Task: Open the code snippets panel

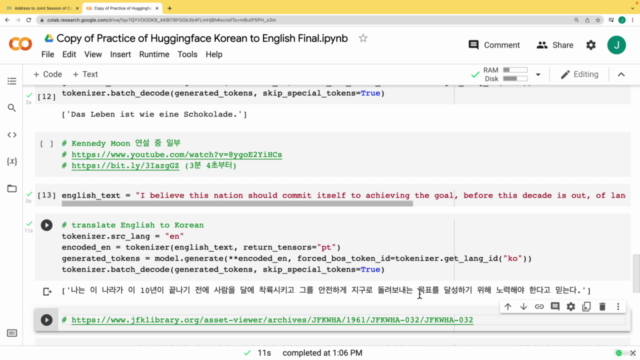Action: tap(12, 135)
